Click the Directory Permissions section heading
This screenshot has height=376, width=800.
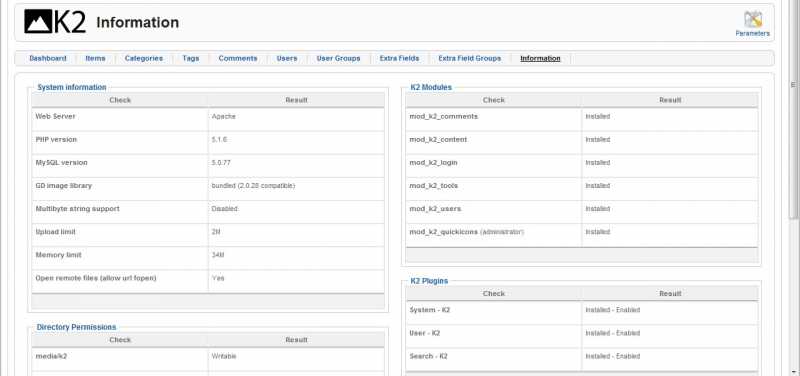click(77, 327)
